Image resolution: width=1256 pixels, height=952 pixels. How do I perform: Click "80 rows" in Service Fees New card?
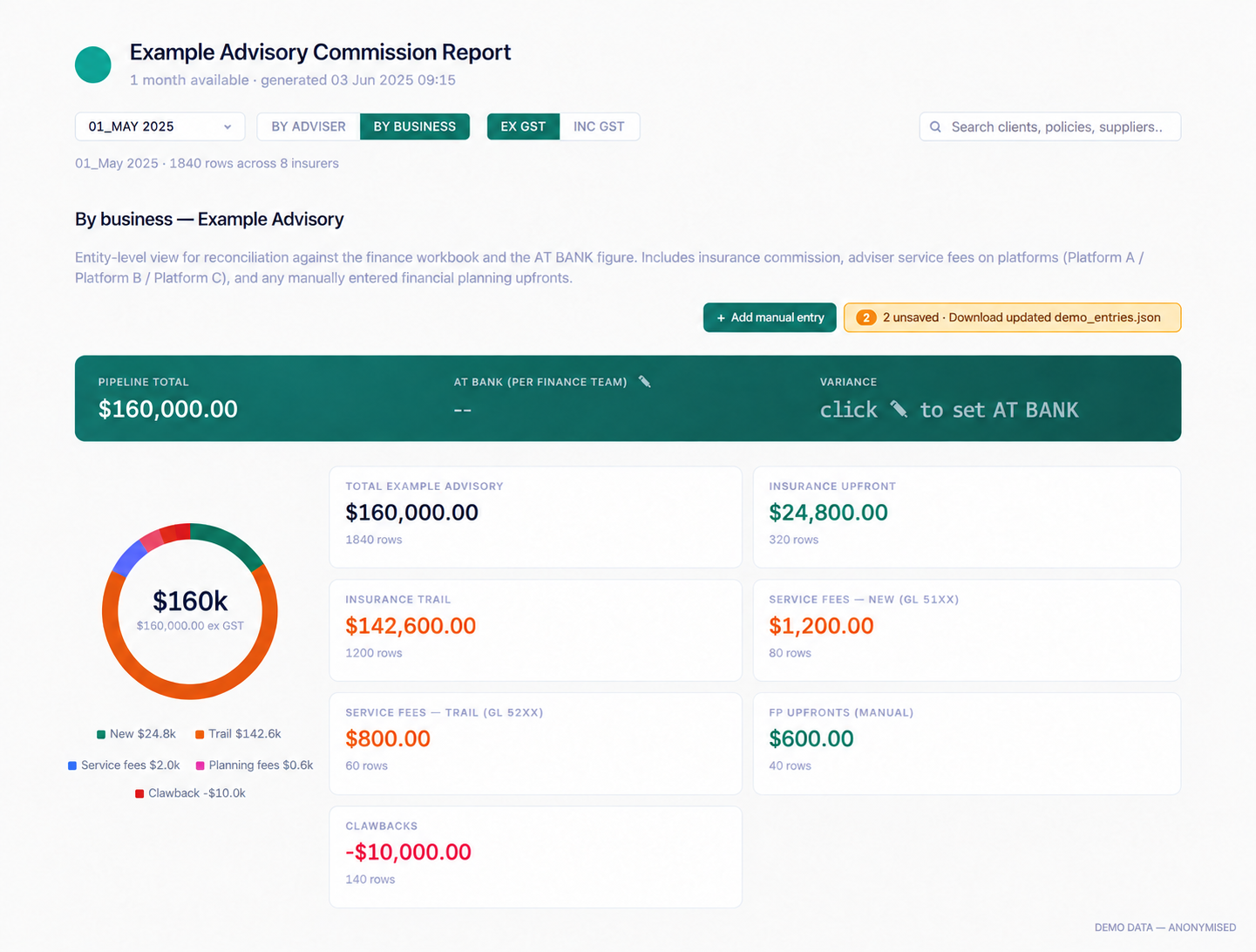(x=790, y=653)
